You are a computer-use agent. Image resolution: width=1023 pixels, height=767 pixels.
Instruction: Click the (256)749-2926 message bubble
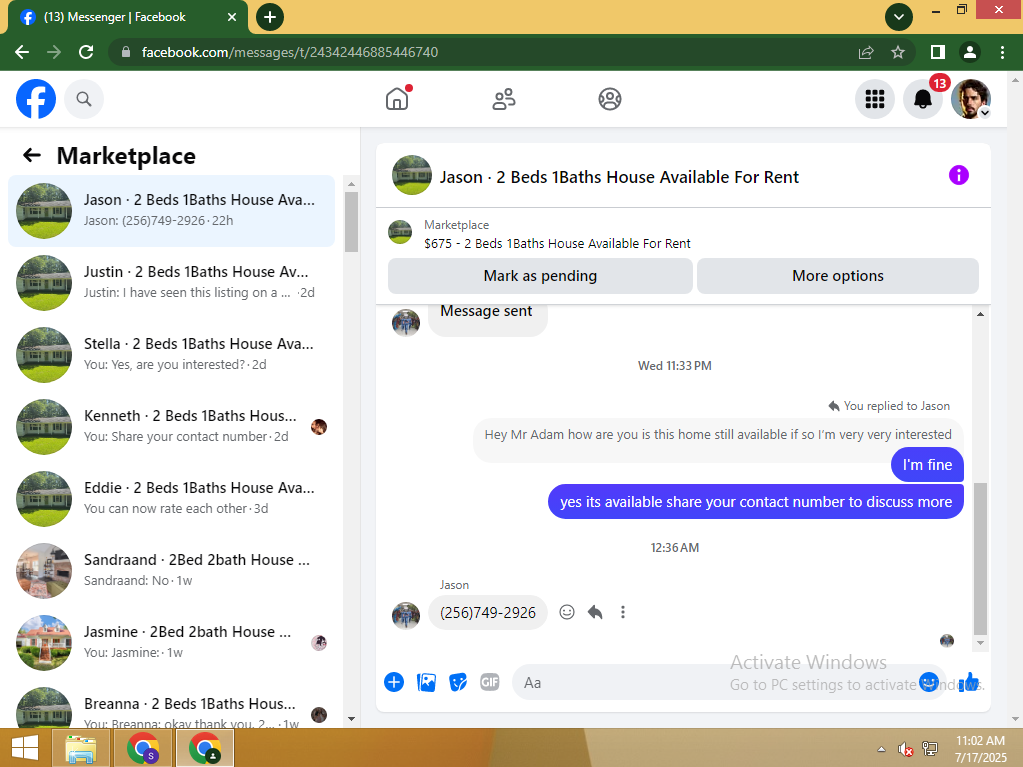click(x=487, y=612)
